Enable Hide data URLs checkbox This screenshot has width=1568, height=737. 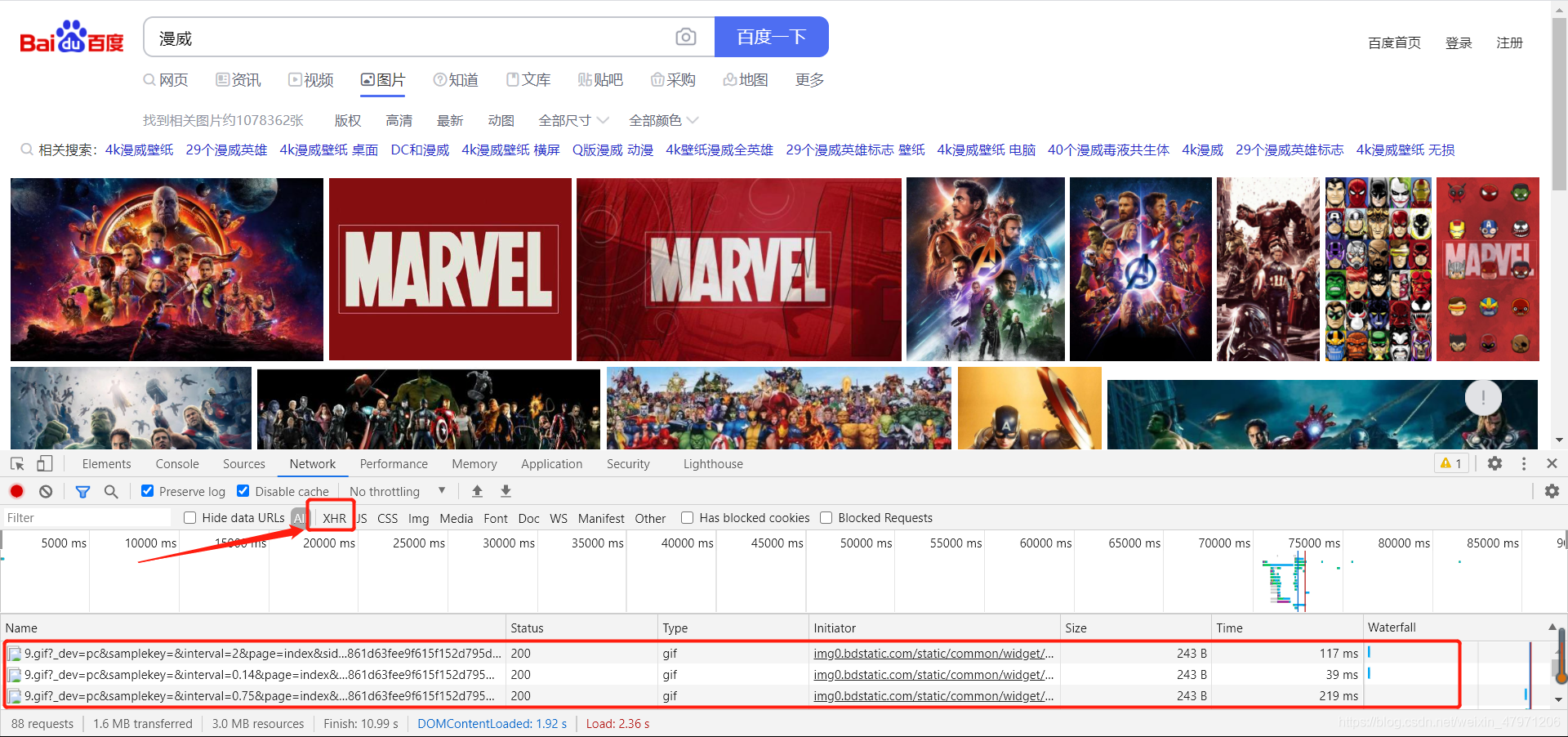coord(190,518)
